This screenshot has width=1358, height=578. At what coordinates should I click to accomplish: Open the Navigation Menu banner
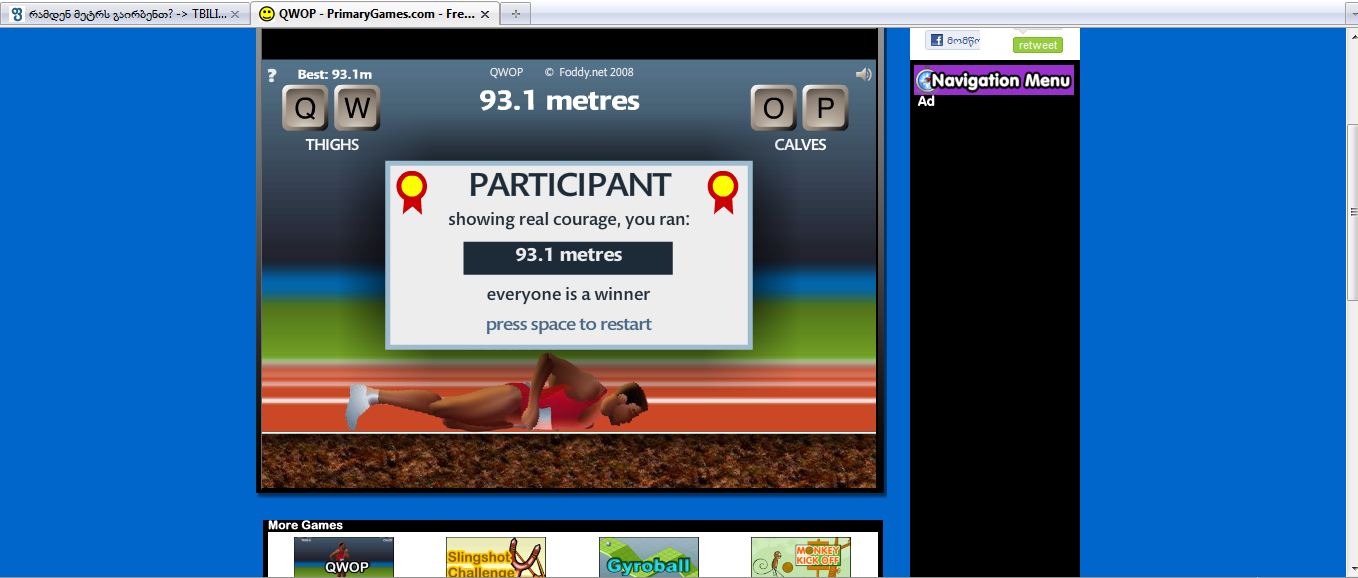click(x=994, y=80)
